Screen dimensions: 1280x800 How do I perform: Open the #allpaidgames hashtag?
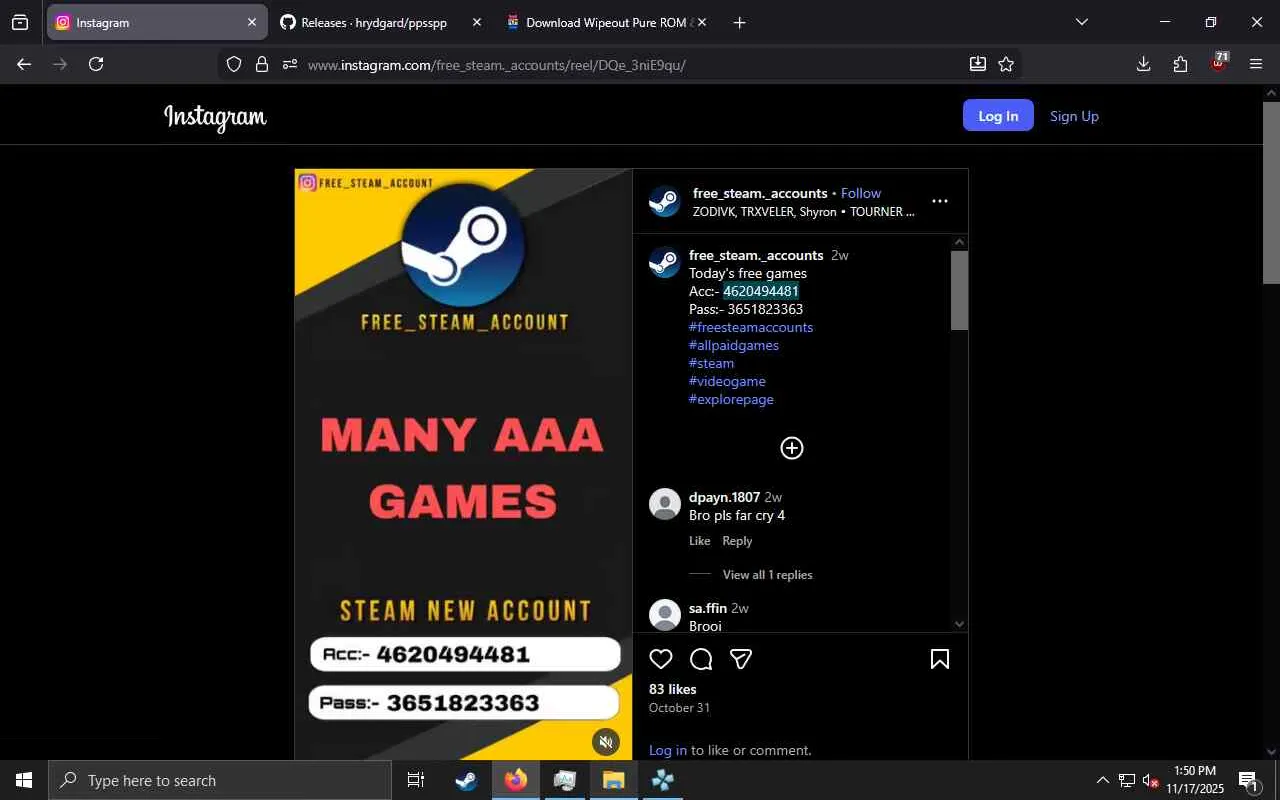click(734, 345)
